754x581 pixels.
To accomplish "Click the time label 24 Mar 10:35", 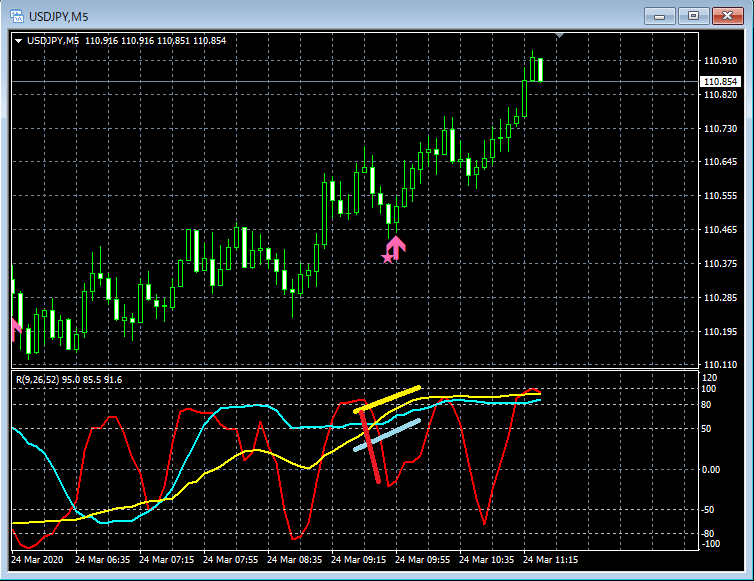I will coord(486,560).
